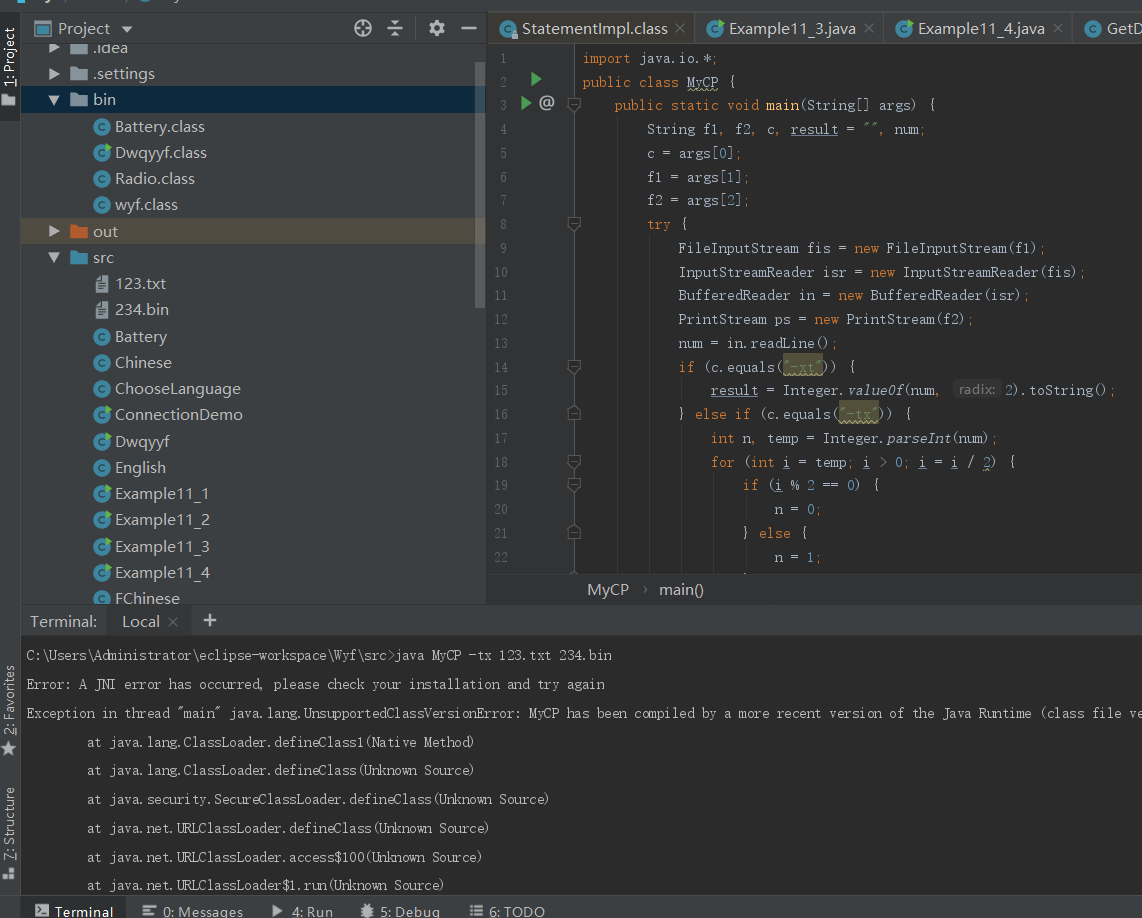Click the @ annotation gutter icon on line 3
This screenshot has width=1142, height=918.
point(547,103)
